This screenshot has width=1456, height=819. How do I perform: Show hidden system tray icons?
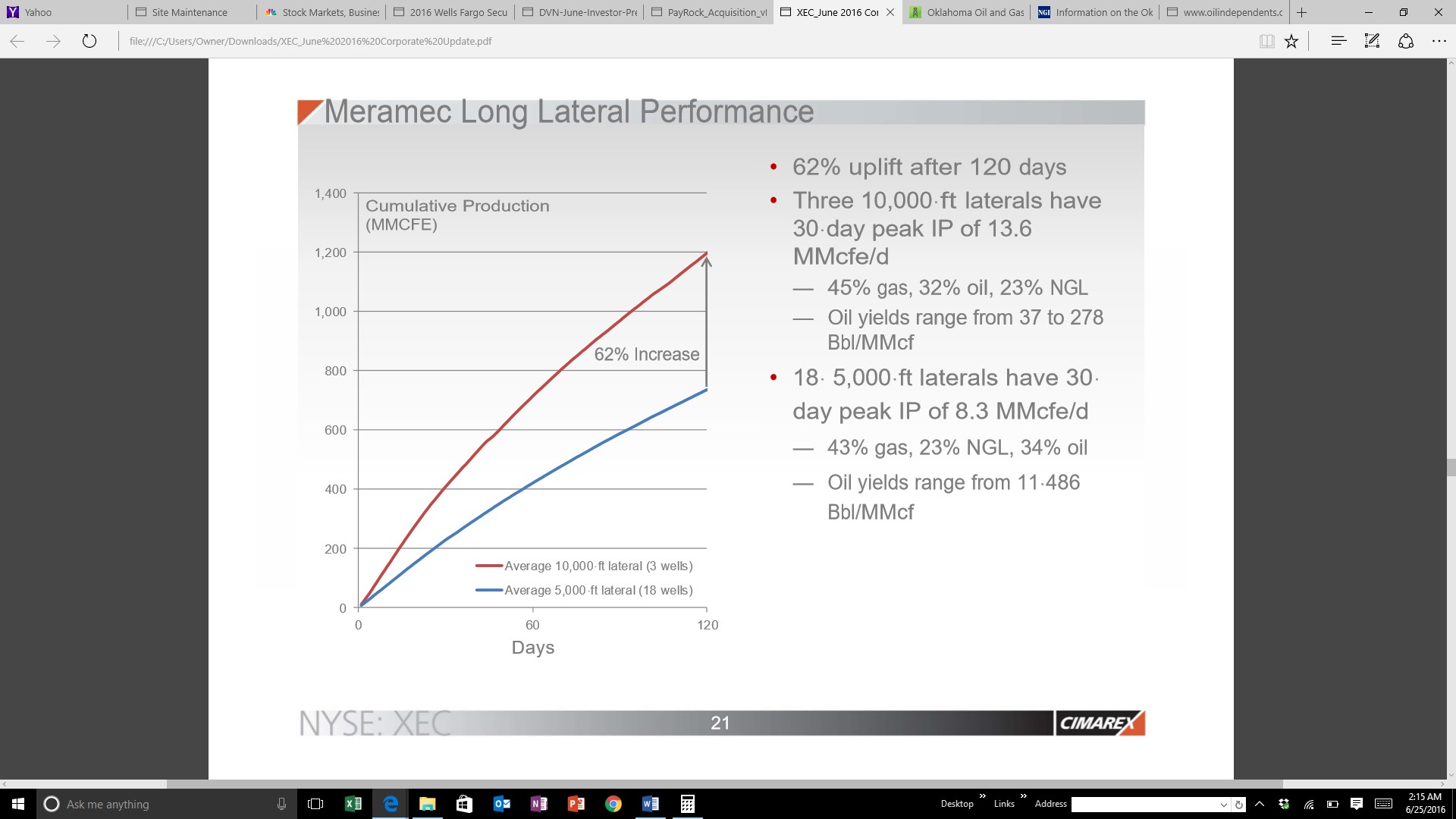[1260, 804]
